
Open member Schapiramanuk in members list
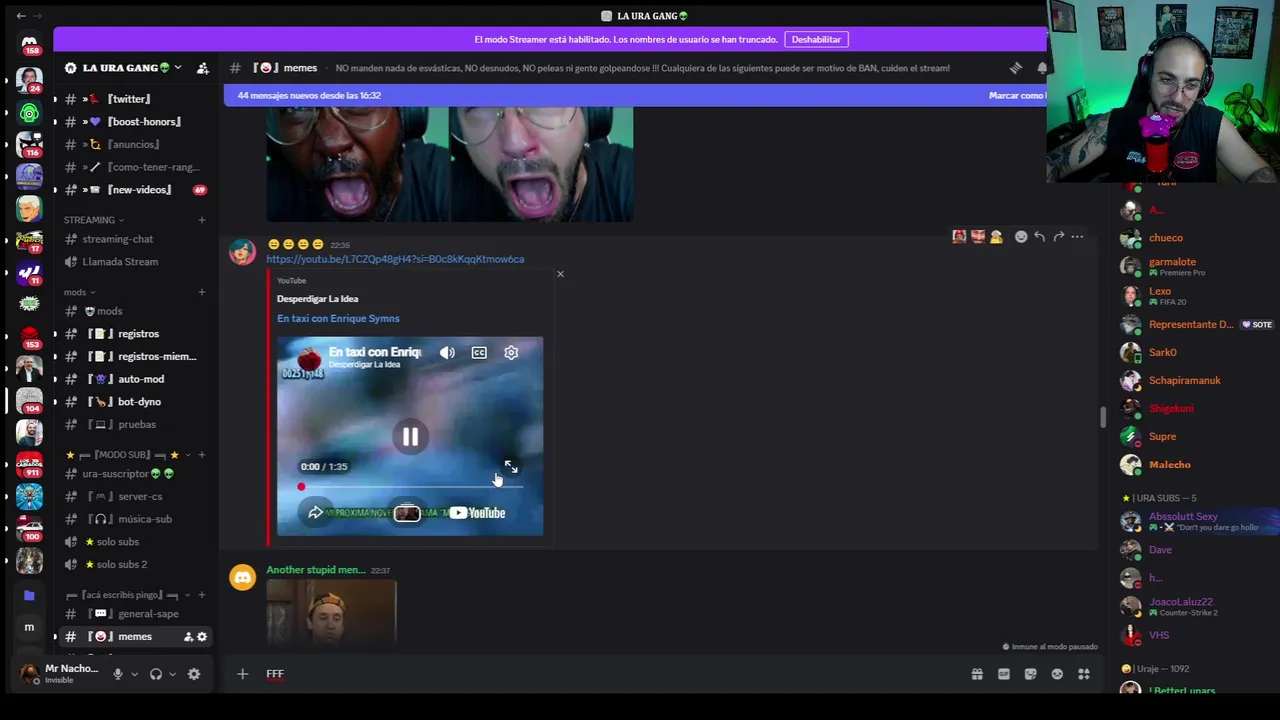coord(1184,380)
